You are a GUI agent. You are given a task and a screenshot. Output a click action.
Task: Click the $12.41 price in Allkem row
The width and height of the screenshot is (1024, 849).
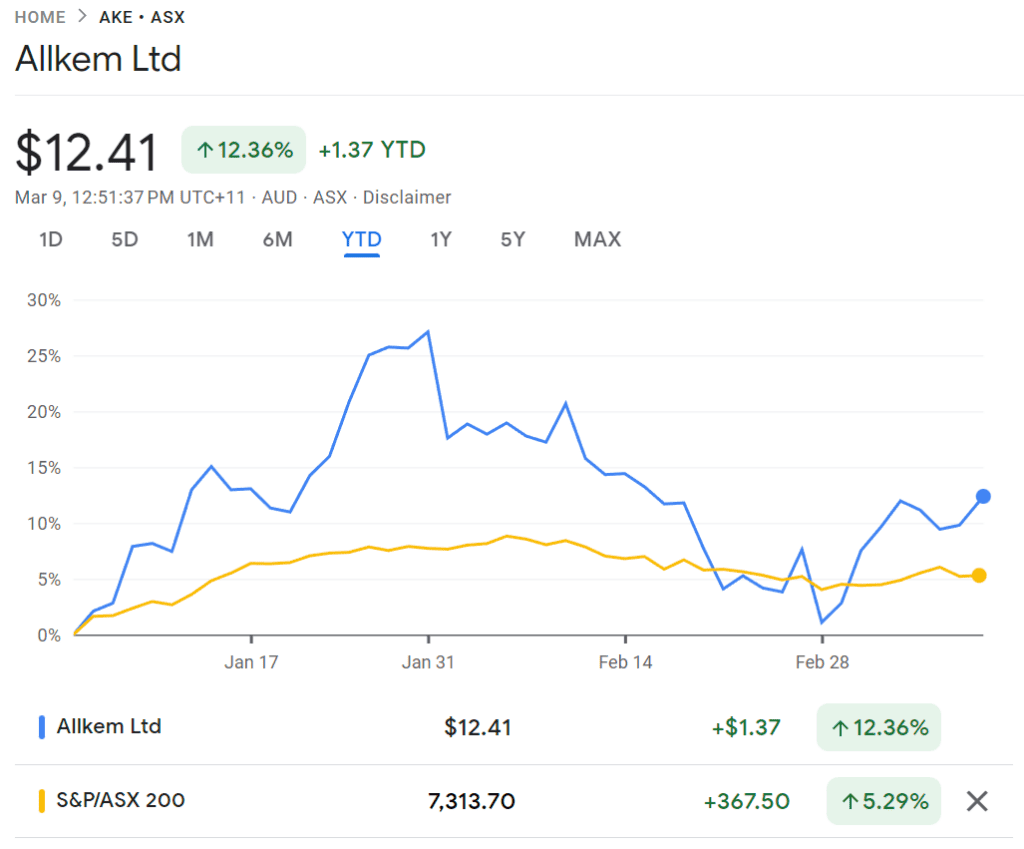tap(477, 727)
